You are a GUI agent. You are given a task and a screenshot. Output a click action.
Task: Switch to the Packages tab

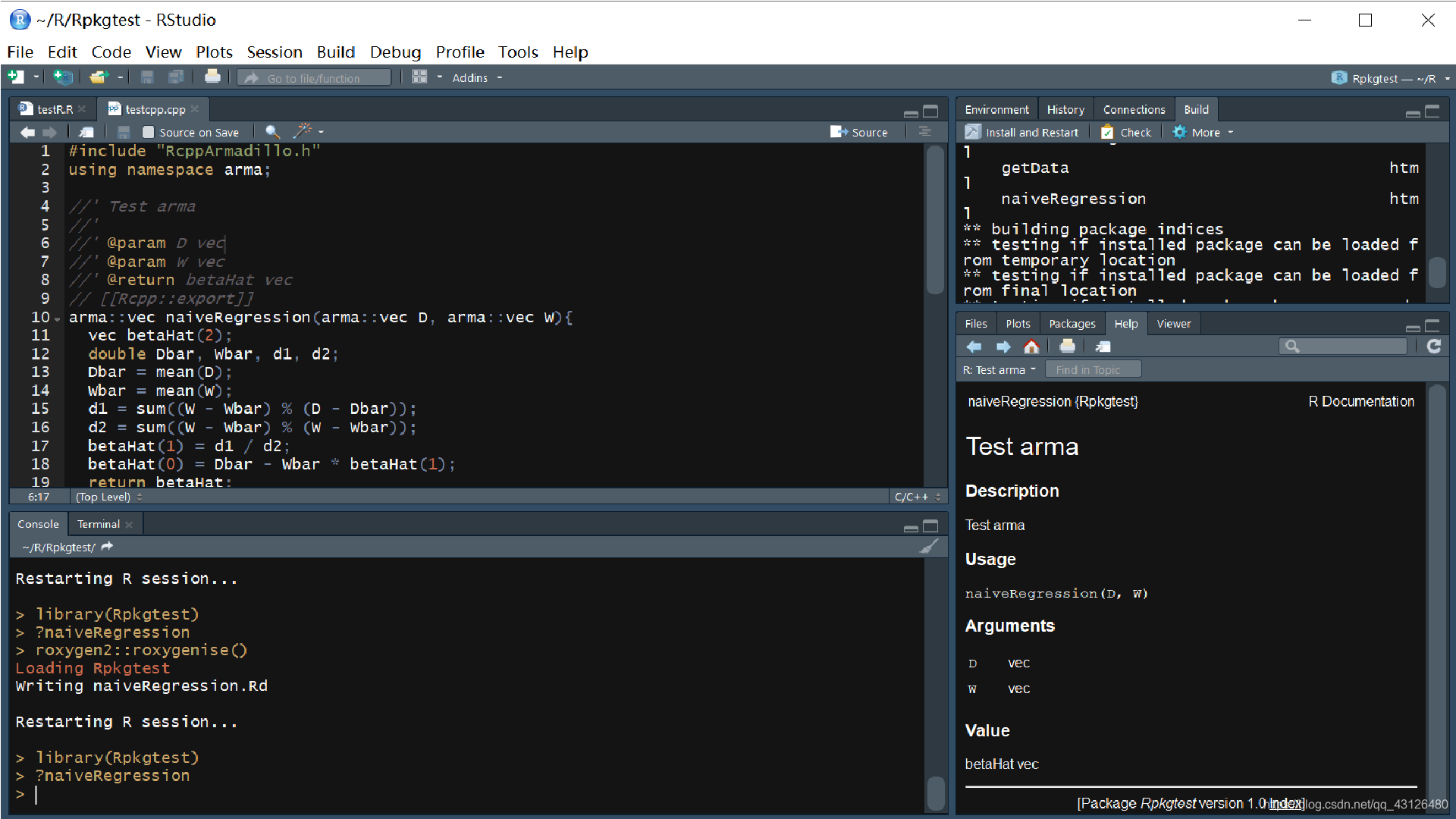click(x=1072, y=324)
